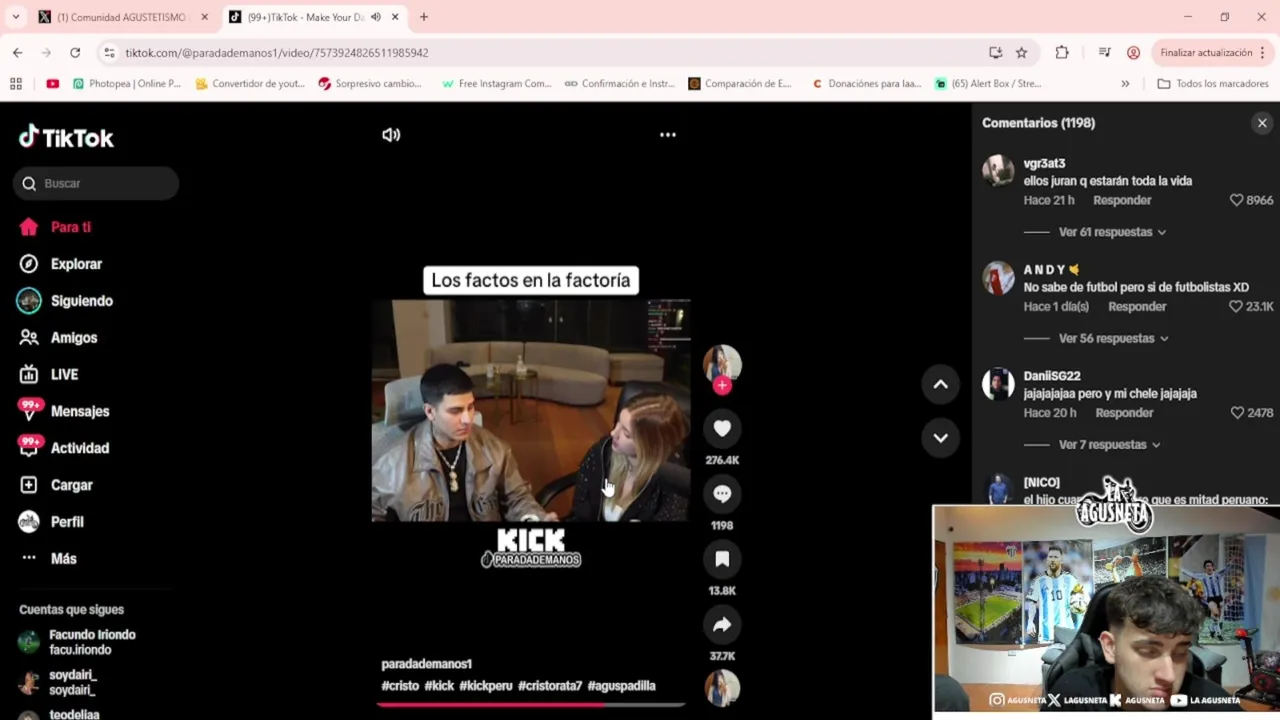
Task: Open the three-dot video options menu
Action: [x=668, y=135]
